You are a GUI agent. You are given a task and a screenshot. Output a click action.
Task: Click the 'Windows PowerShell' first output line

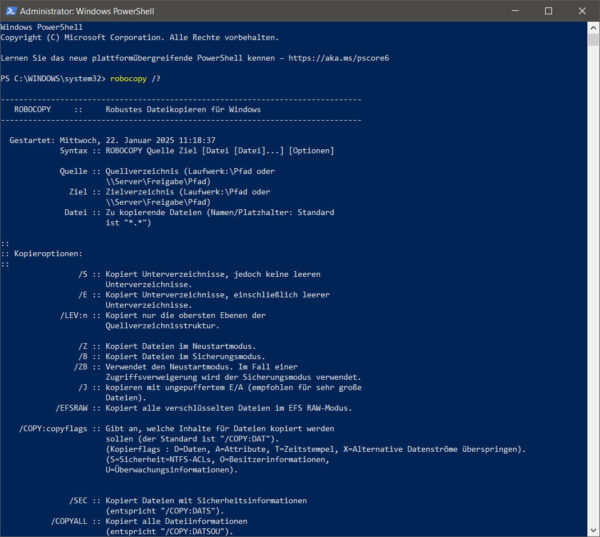(x=41, y=27)
